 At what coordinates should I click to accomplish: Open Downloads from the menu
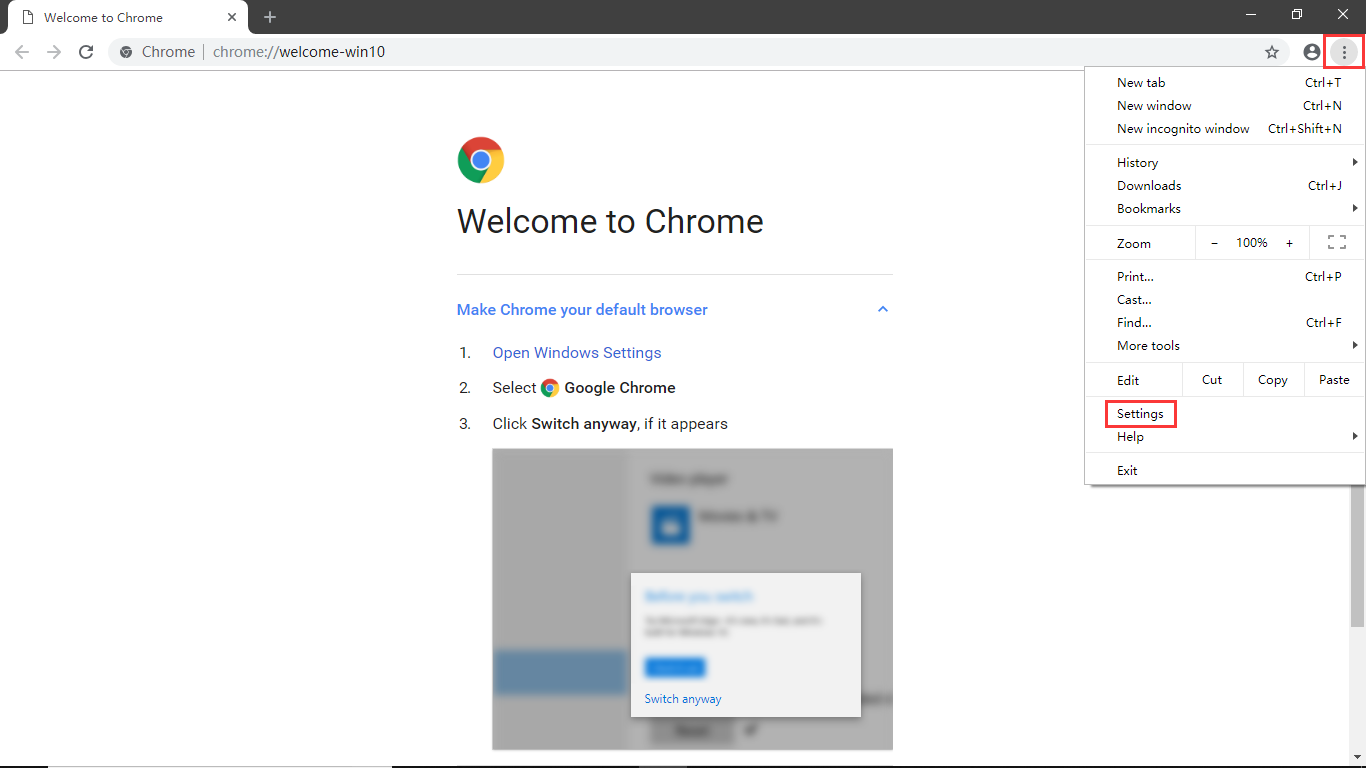[x=1225, y=186]
